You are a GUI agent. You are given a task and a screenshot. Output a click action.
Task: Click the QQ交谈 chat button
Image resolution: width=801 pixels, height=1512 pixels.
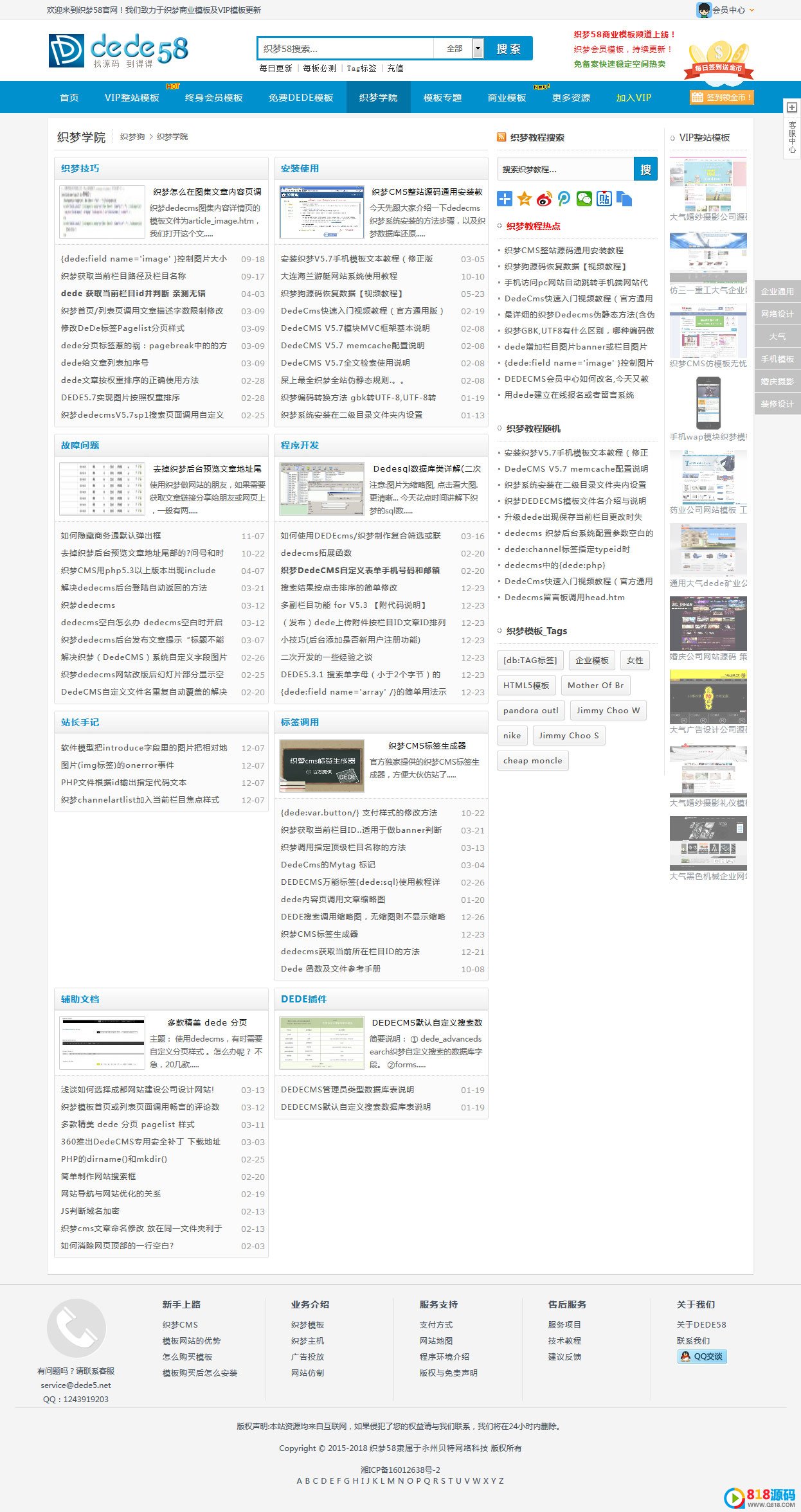tap(702, 1356)
